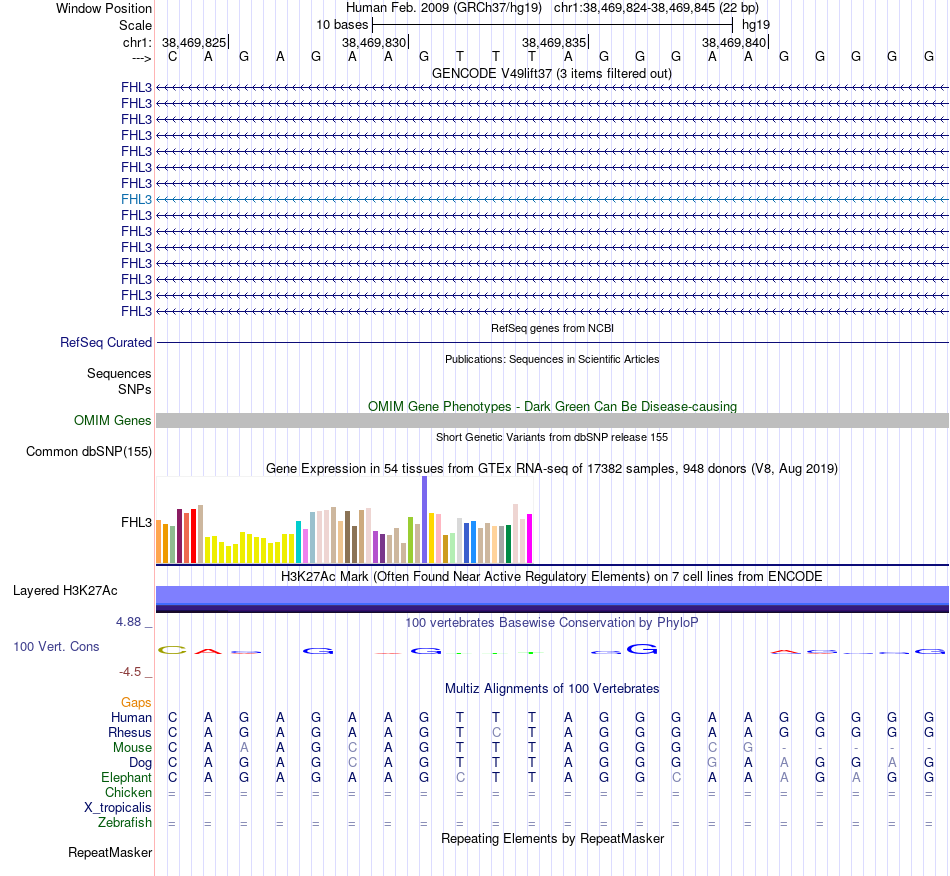Click the 'Layered H3K27Ac' track label
Image resolution: width=950 pixels, height=876 pixels.
pos(65,591)
